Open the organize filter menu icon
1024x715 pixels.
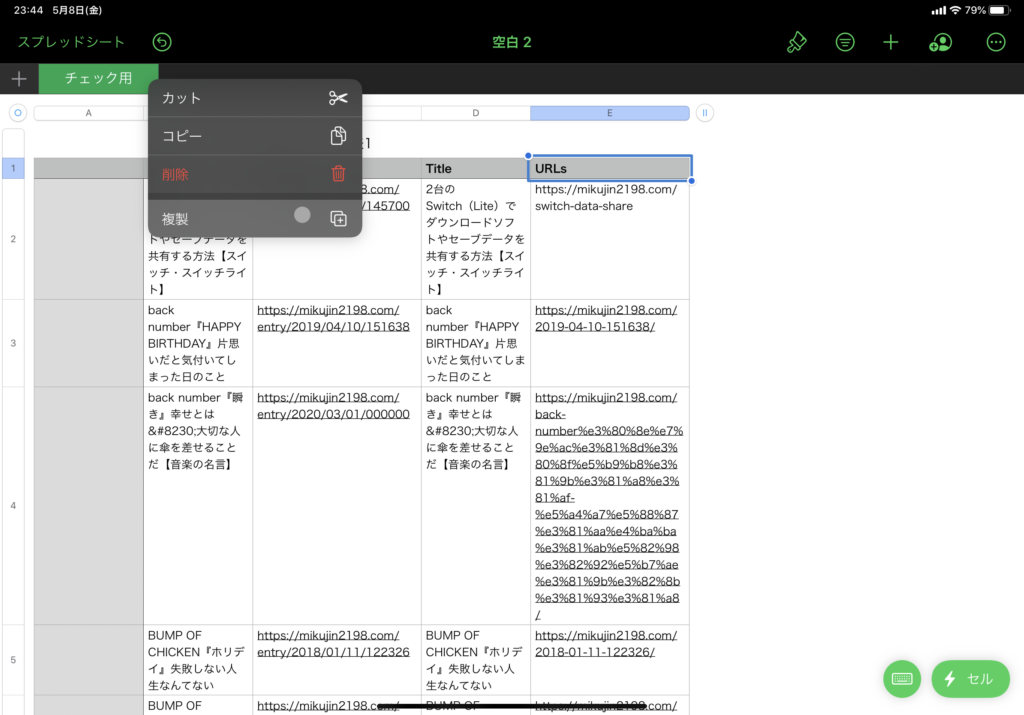[x=844, y=42]
